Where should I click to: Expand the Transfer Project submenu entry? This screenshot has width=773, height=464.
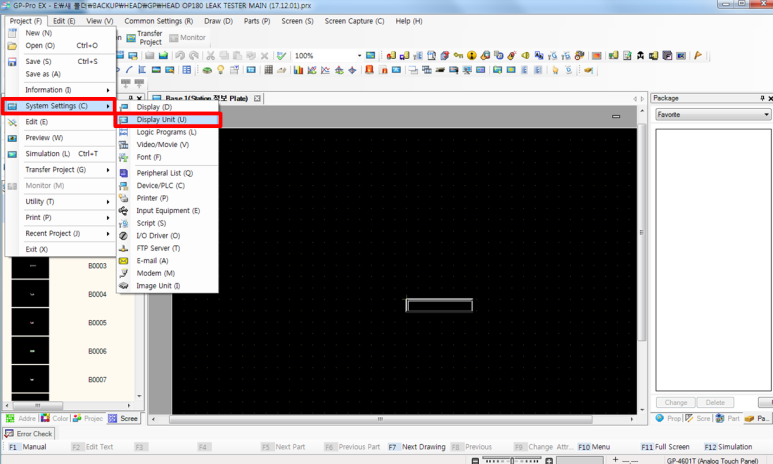point(60,170)
